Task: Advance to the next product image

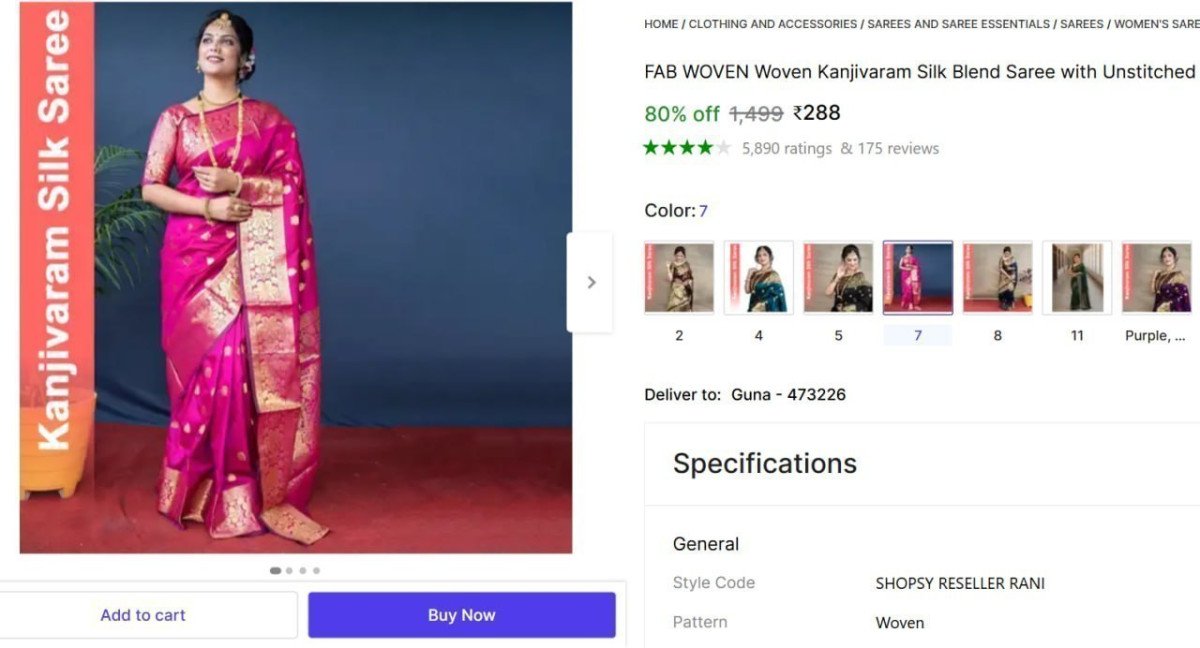Action: point(590,283)
